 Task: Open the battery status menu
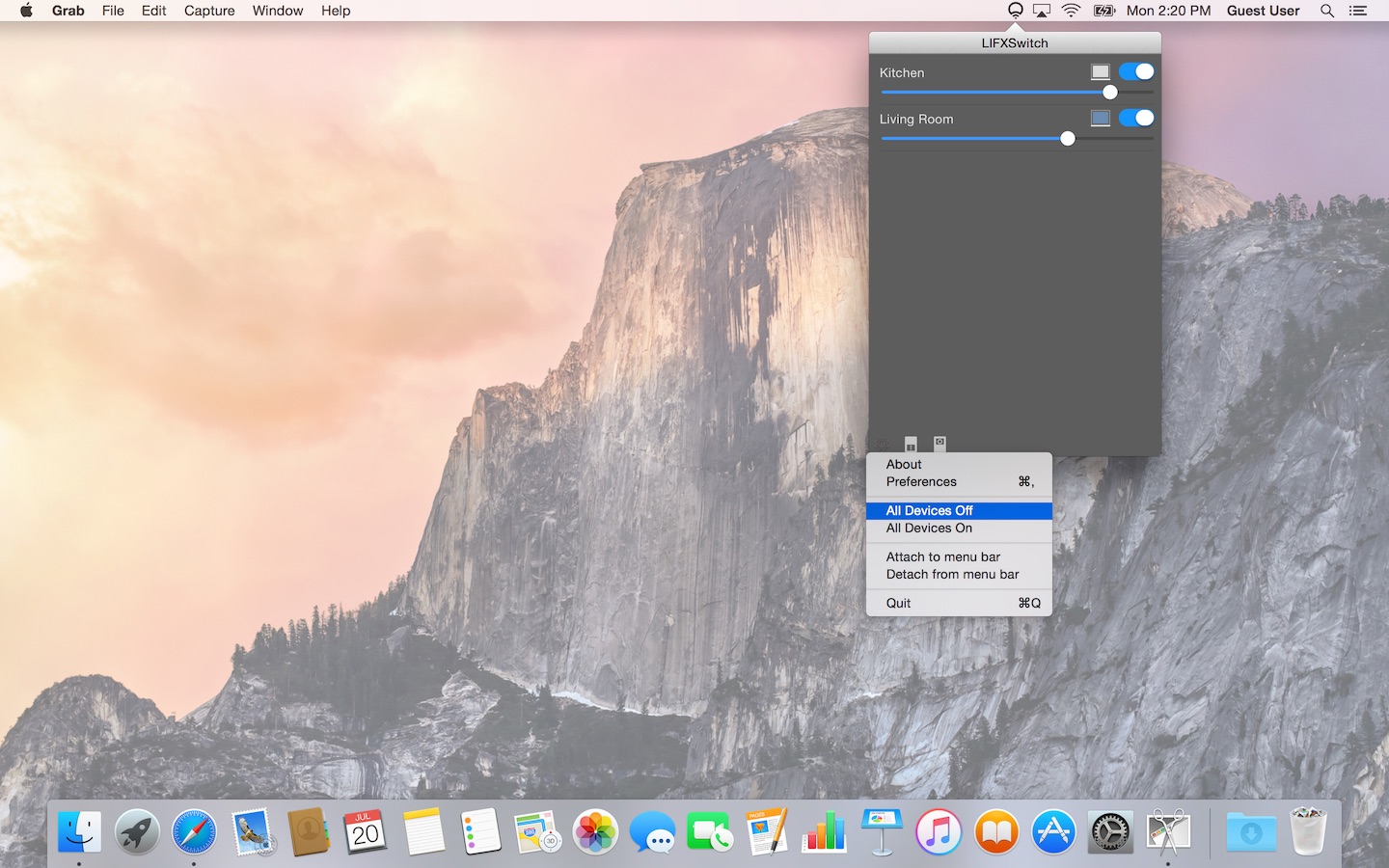[1104, 11]
